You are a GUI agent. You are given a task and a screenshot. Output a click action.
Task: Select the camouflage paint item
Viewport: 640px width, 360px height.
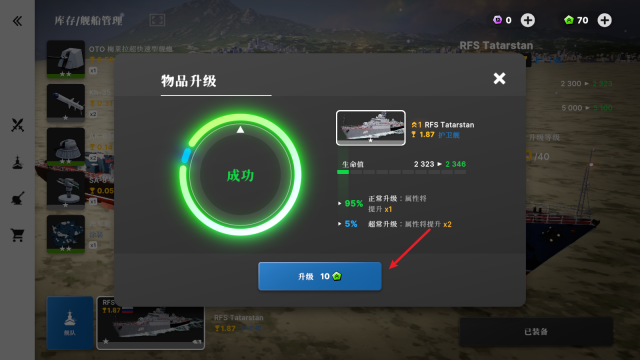tap(66, 234)
